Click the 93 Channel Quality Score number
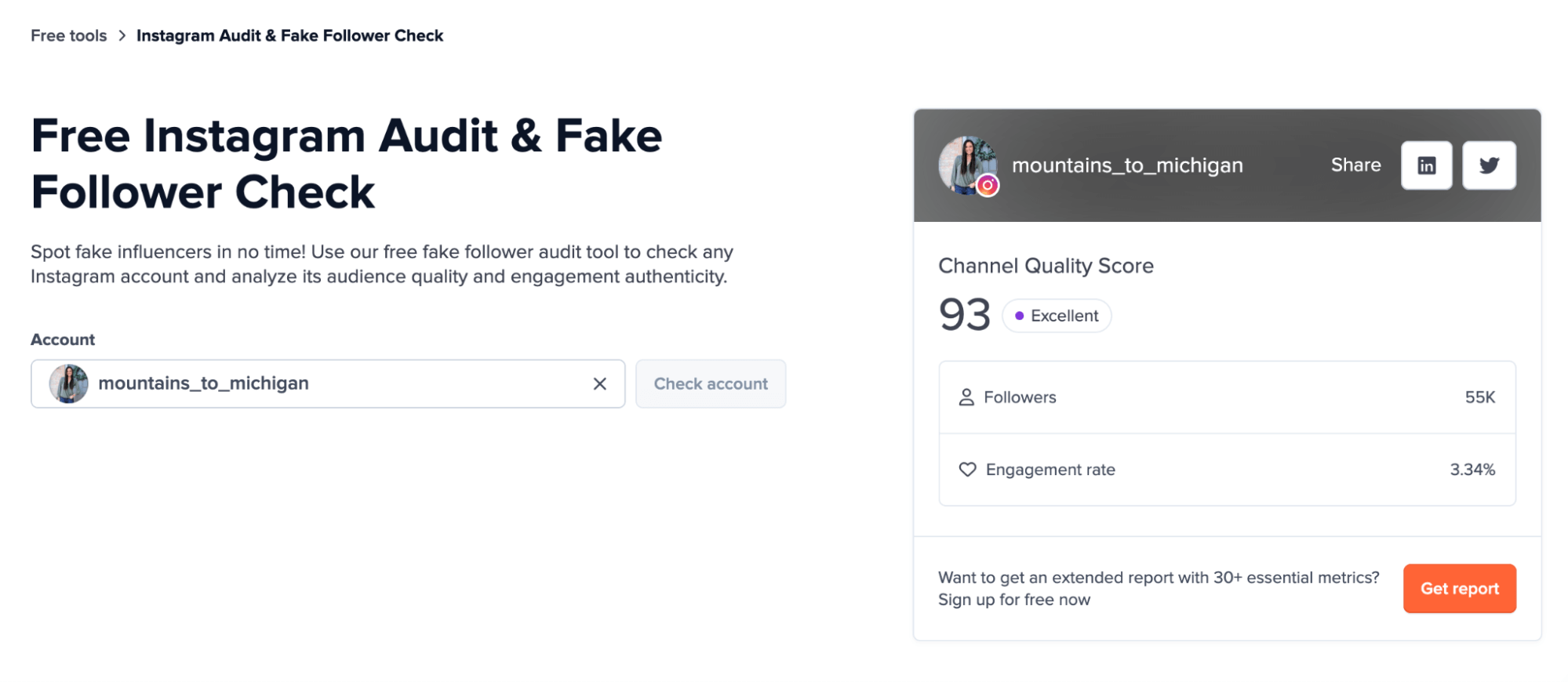Screen dimensions: 1568x682 point(964,315)
